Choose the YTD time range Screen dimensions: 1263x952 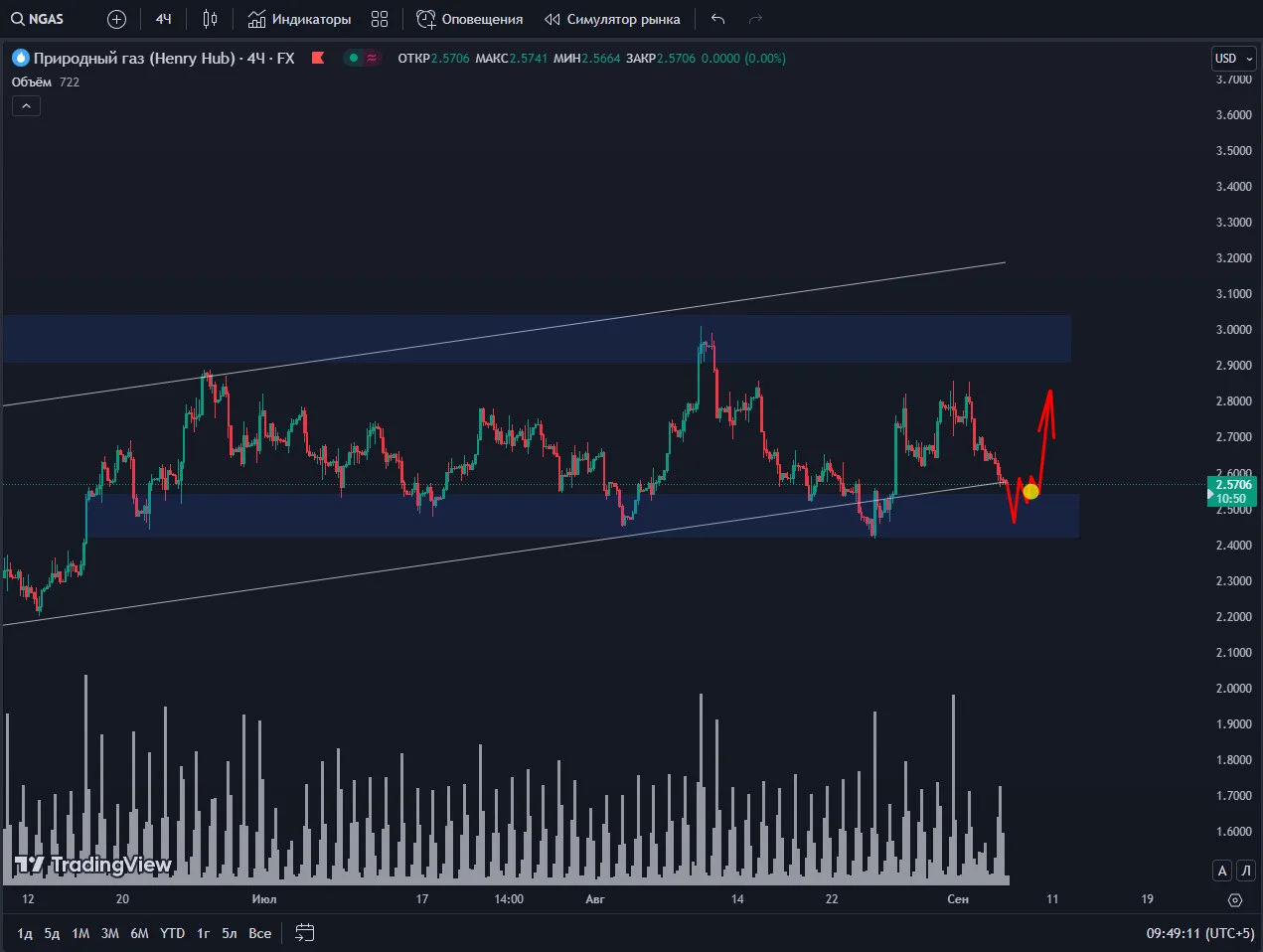(x=173, y=933)
